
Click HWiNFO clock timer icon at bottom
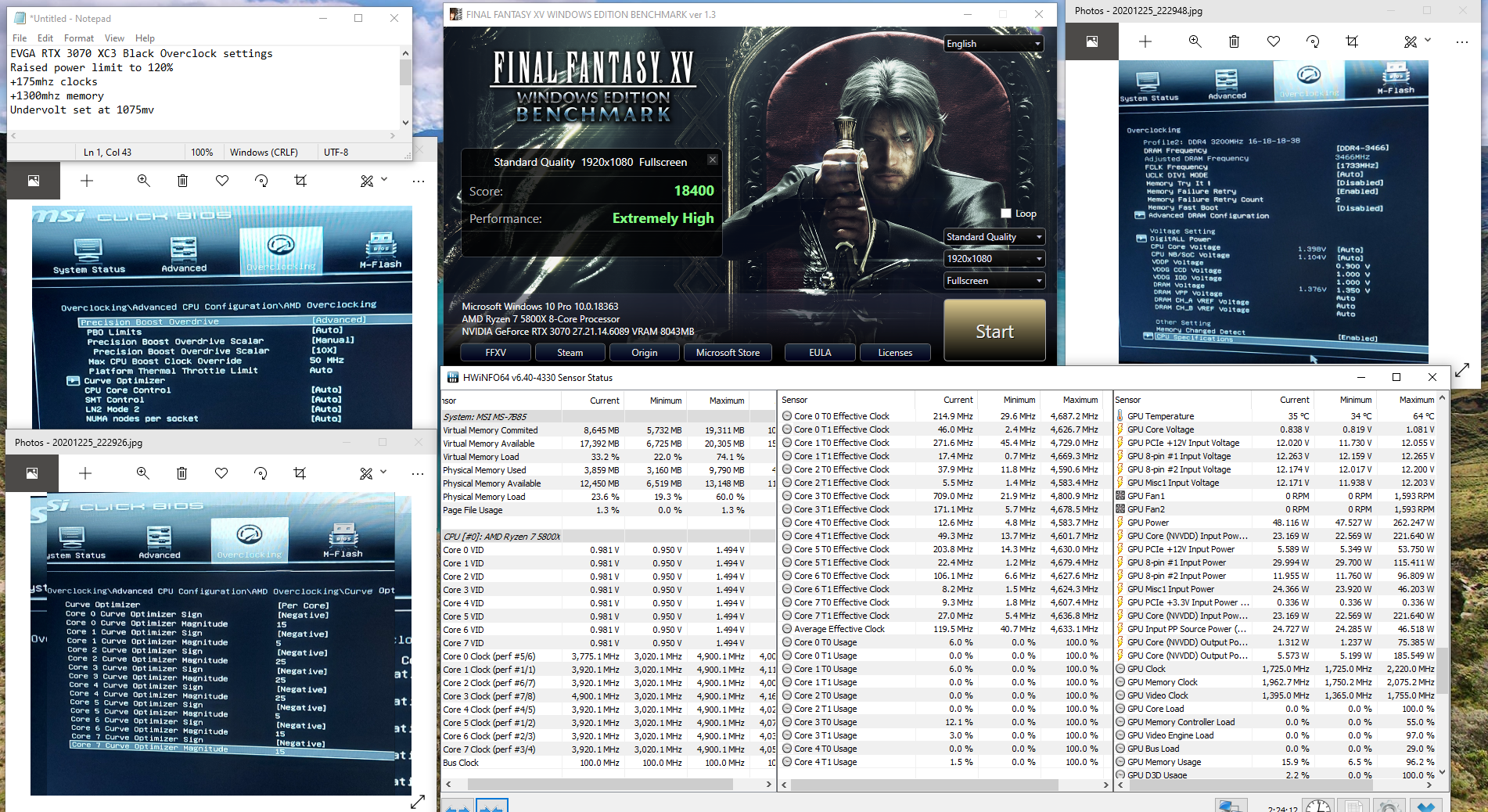point(1318,806)
